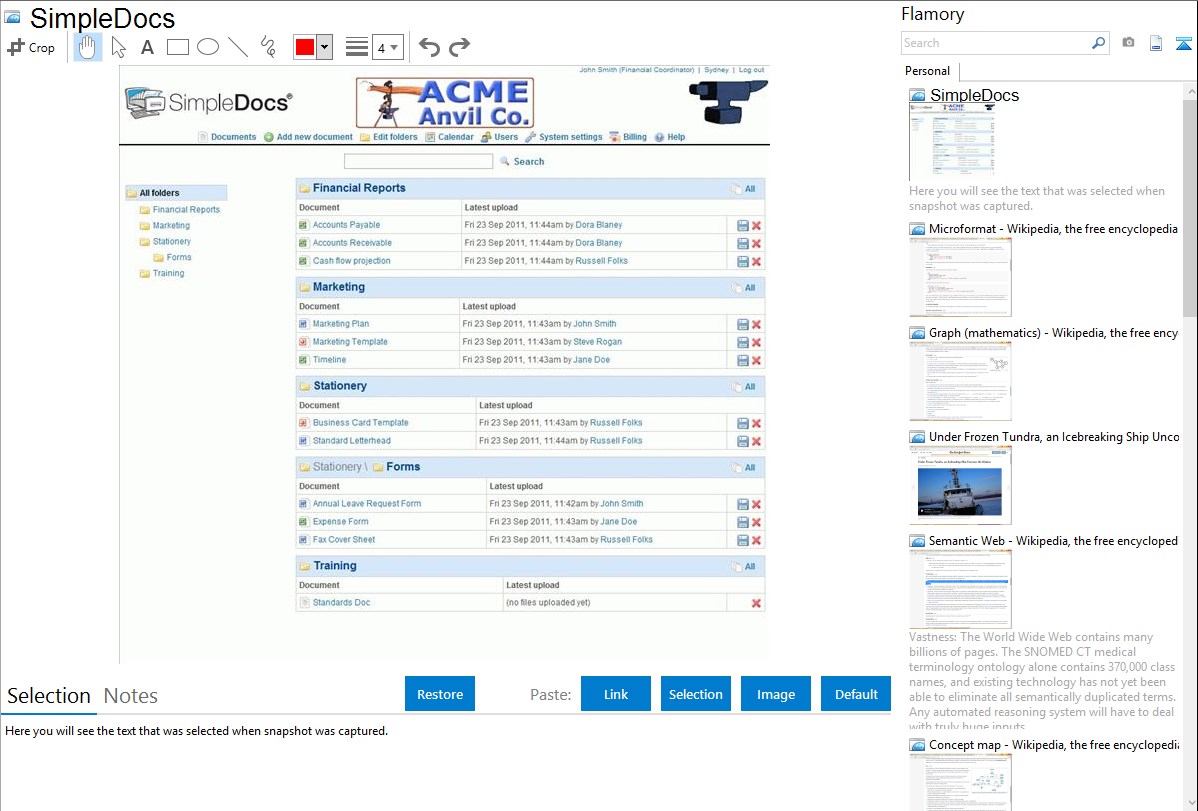Image resolution: width=1198 pixels, height=811 pixels.
Task: Select the straight line tool
Action: click(238, 47)
